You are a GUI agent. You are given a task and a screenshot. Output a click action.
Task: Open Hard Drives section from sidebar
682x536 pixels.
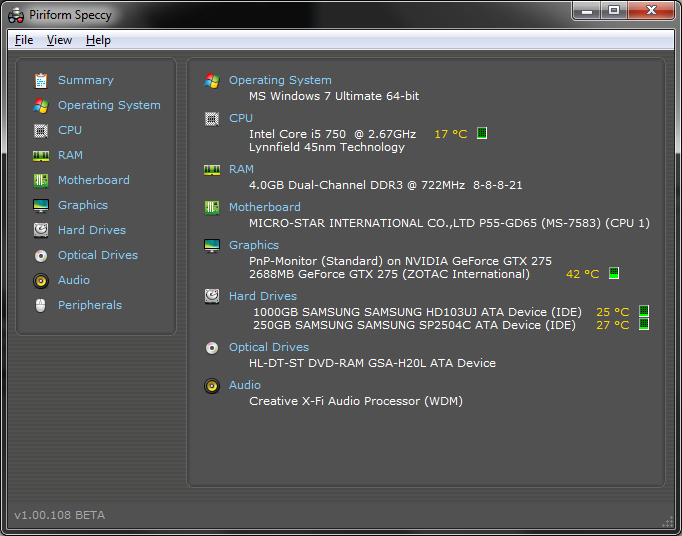[x=92, y=230]
